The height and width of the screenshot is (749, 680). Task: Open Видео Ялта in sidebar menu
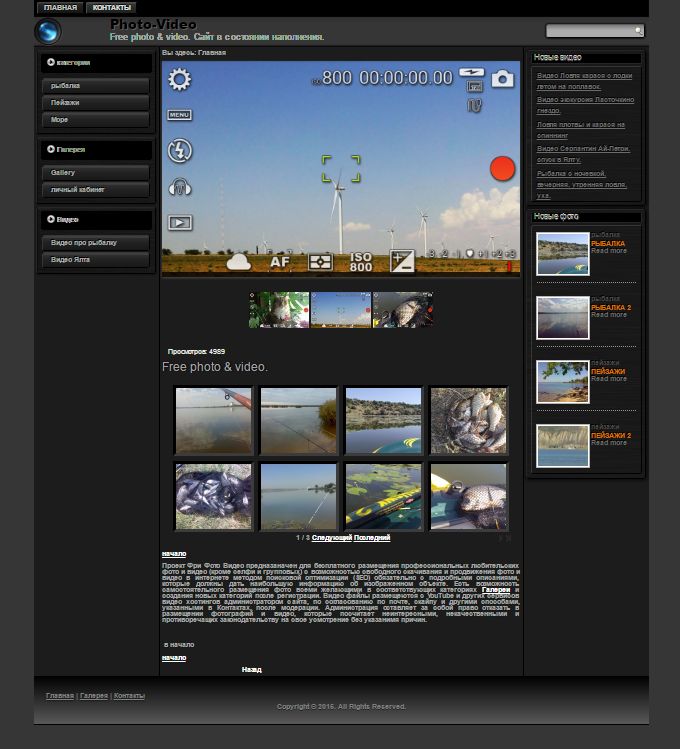pos(96,260)
